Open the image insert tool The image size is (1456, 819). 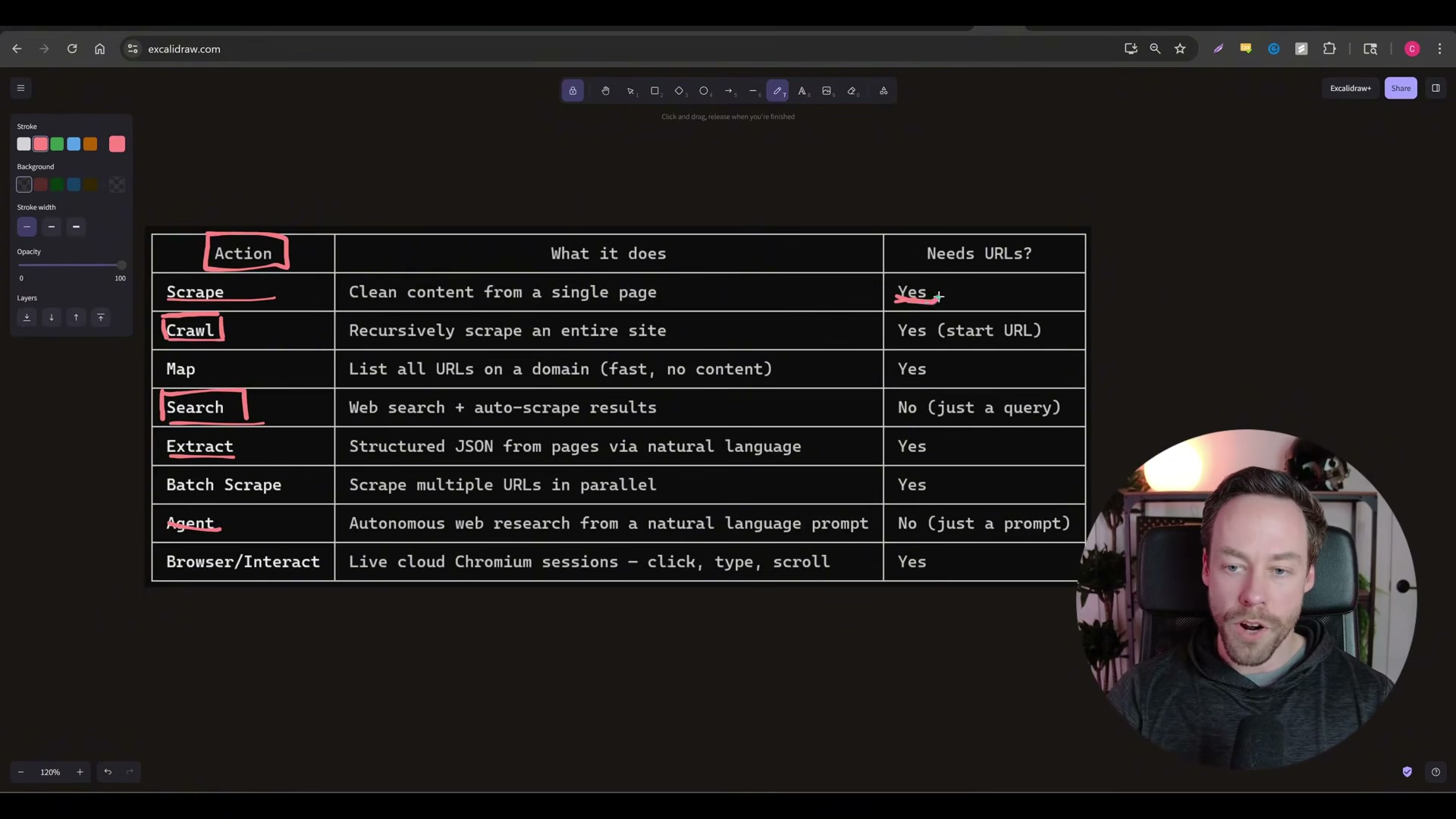(827, 90)
